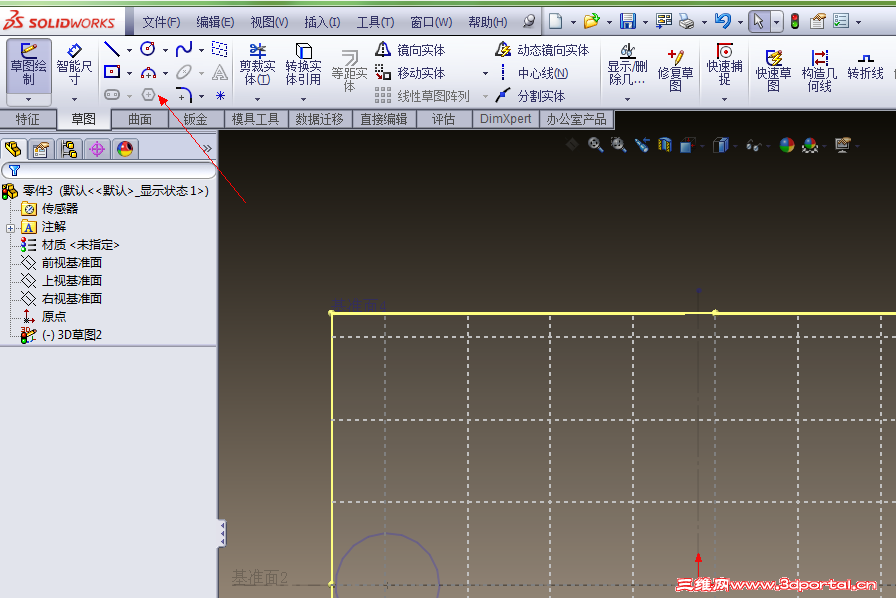
Task: Select the Sketch Fillet tool
Action: click(x=184, y=95)
